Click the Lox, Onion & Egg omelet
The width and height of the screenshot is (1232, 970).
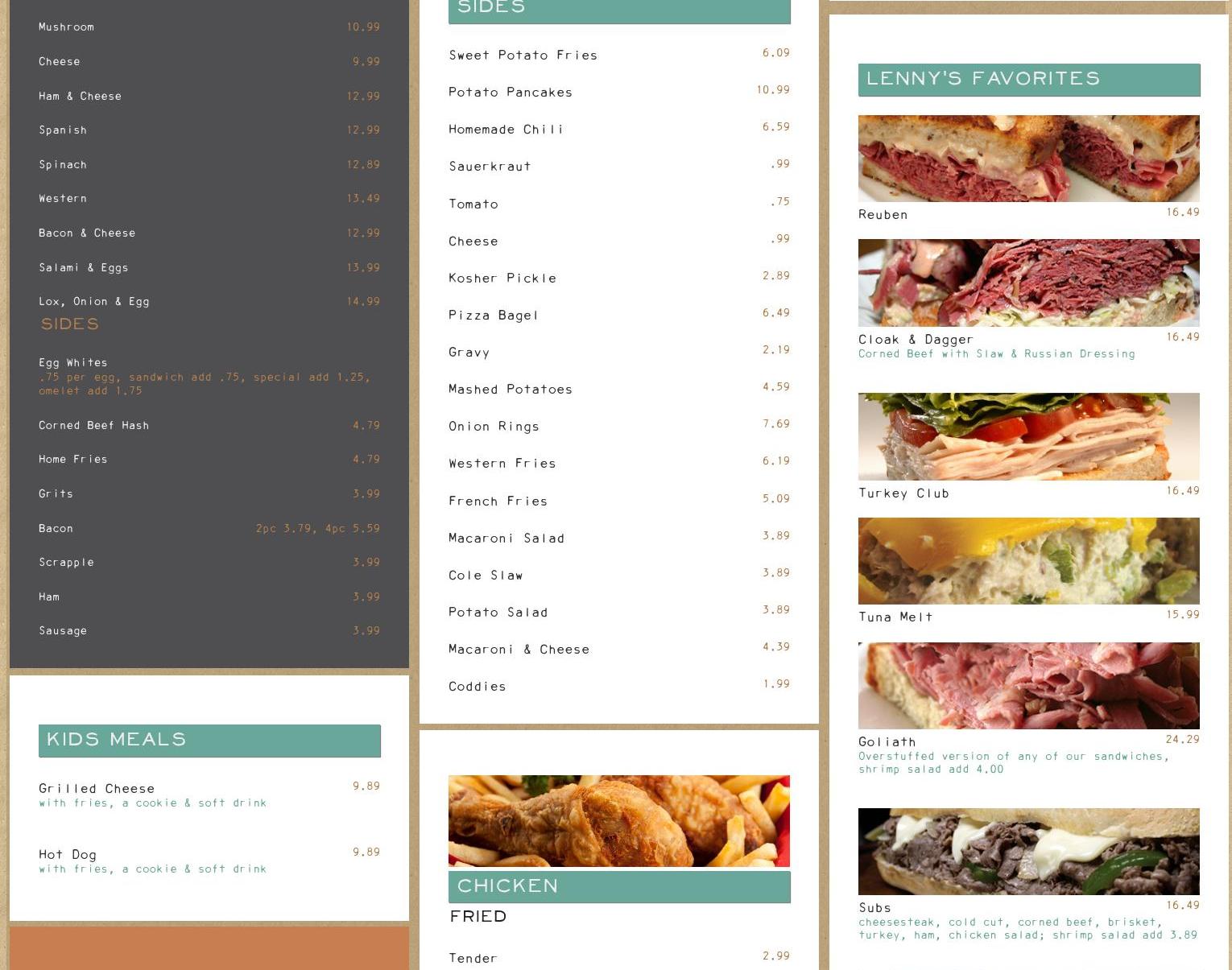94,302
